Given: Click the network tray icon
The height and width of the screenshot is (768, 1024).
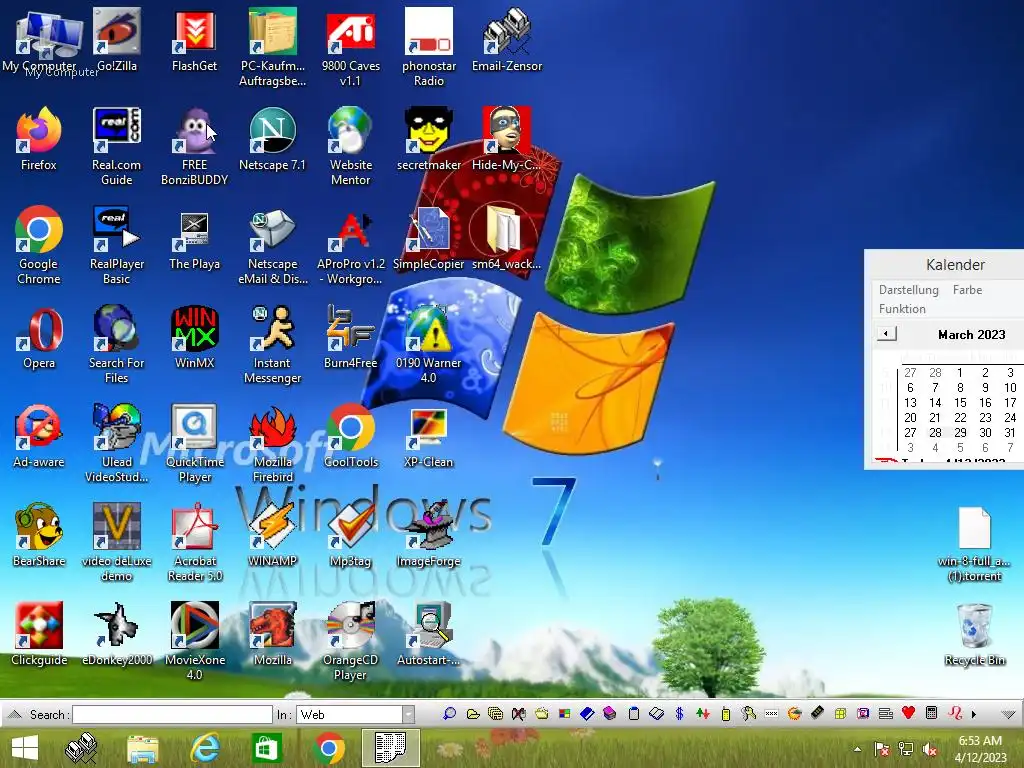Looking at the screenshot, I should 906,749.
